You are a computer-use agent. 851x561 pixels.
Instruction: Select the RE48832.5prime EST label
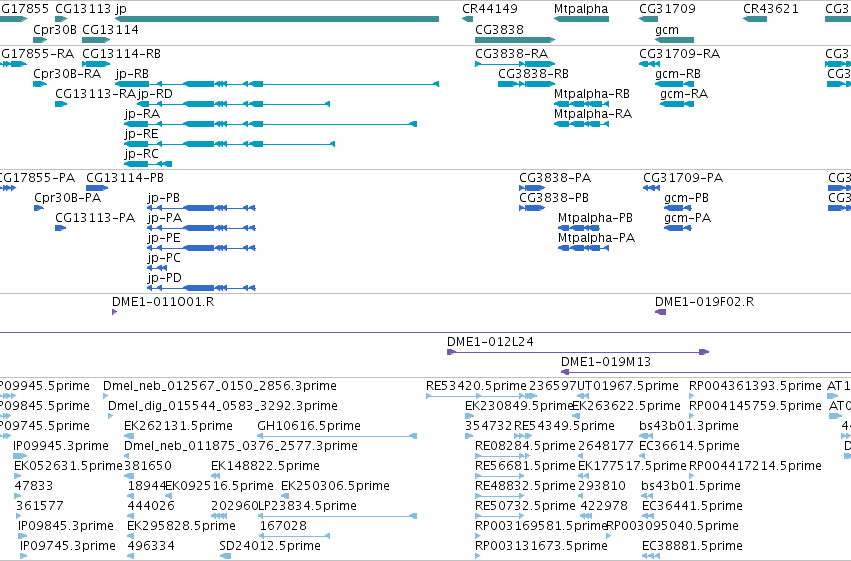point(525,487)
